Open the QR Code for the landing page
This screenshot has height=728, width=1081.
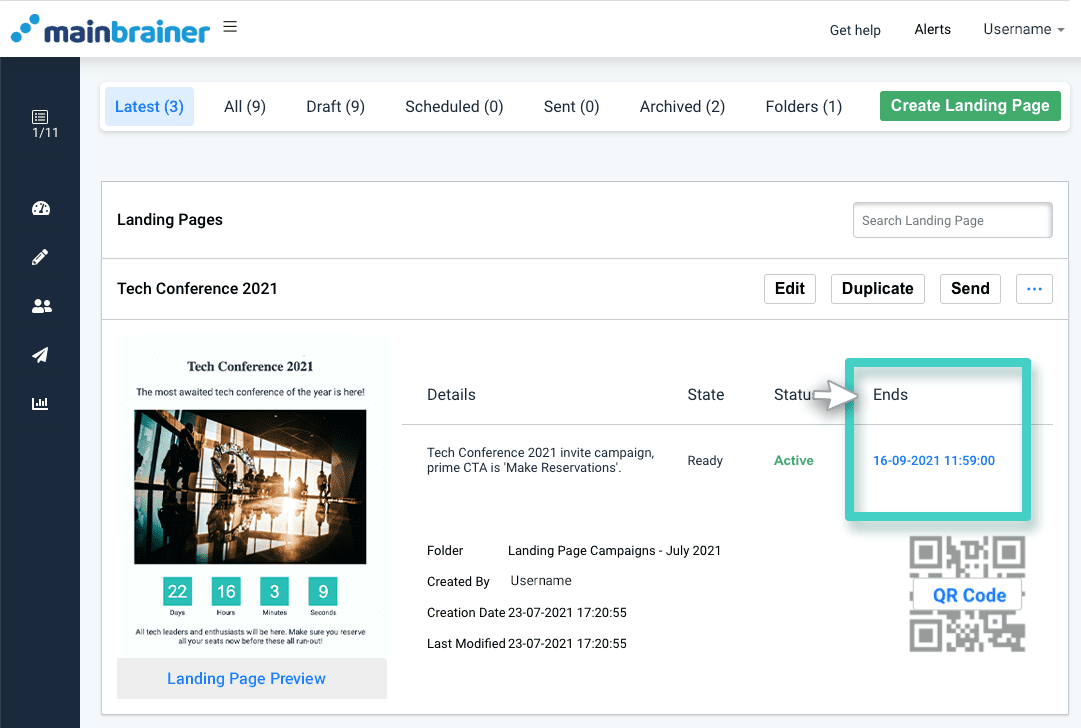point(967,594)
